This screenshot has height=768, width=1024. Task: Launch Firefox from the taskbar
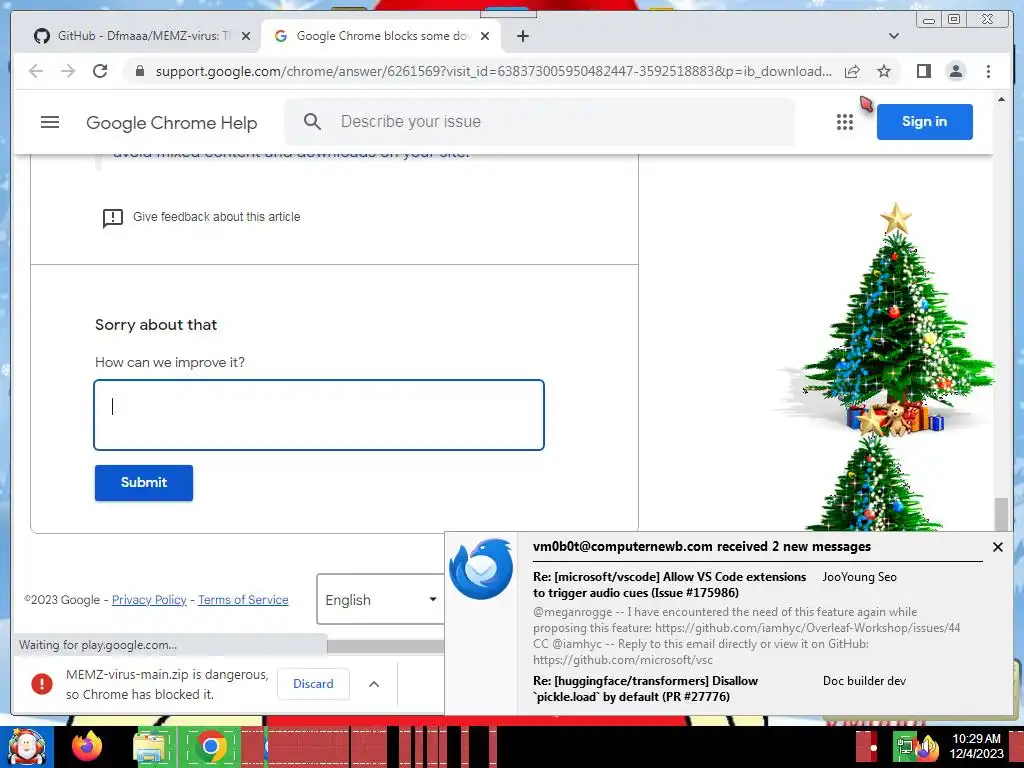87,746
